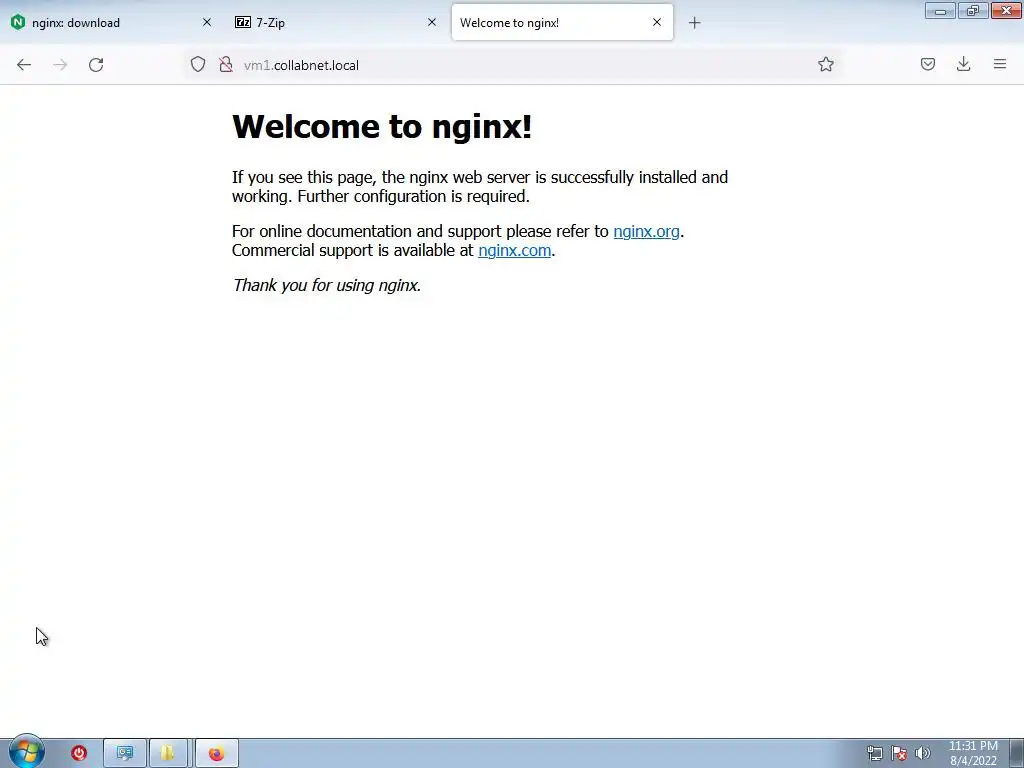Click the volume speaker tray icon

(922, 753)
